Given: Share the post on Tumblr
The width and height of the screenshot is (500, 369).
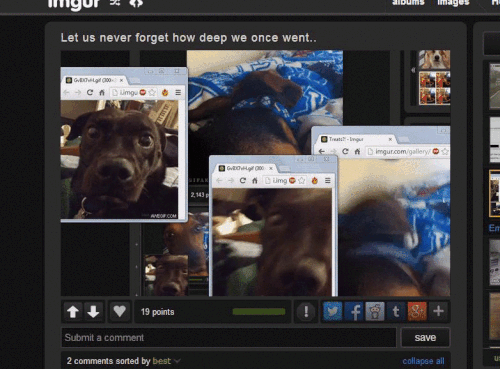Looking at the screenshot, I should [396, 312].
